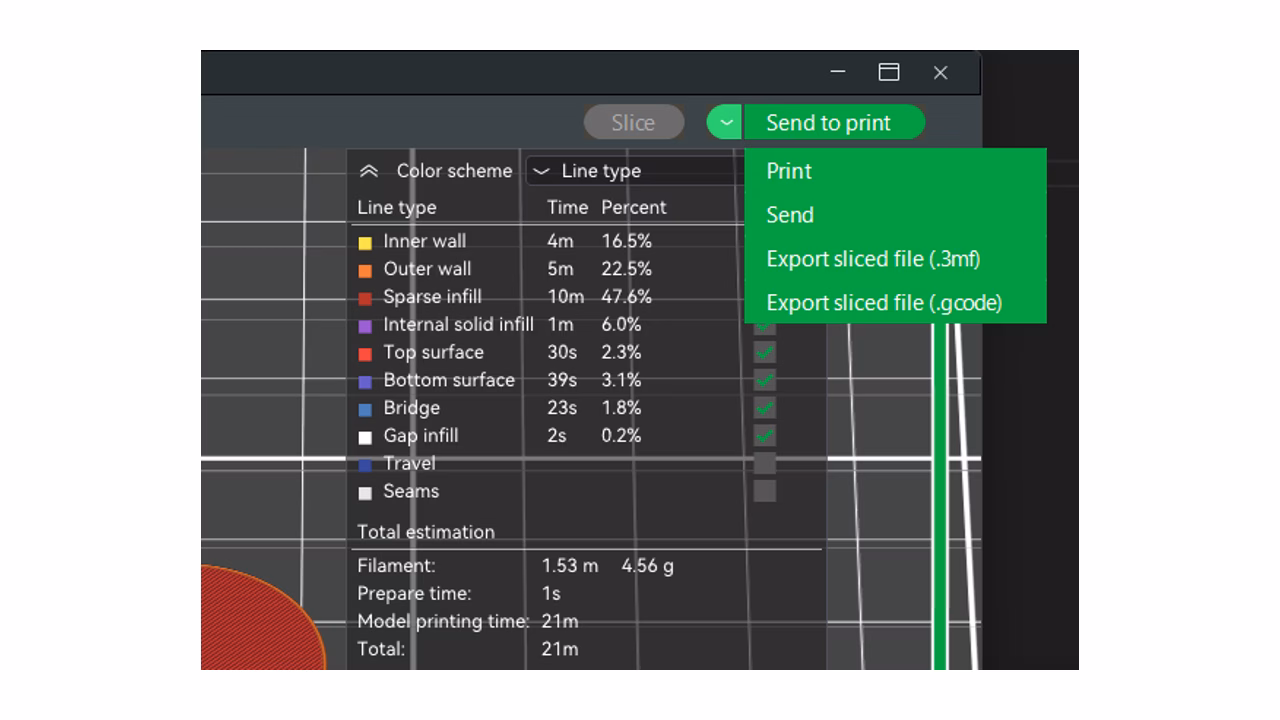This screenshot has height=720, width=1280.
Task: Choose Print from the dropdown menu
Action: click(895, 171)
